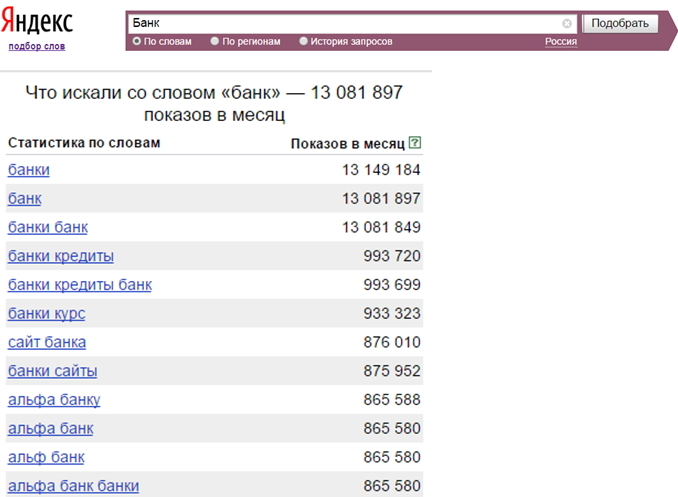Click the value 933 323

click(392, 314)
